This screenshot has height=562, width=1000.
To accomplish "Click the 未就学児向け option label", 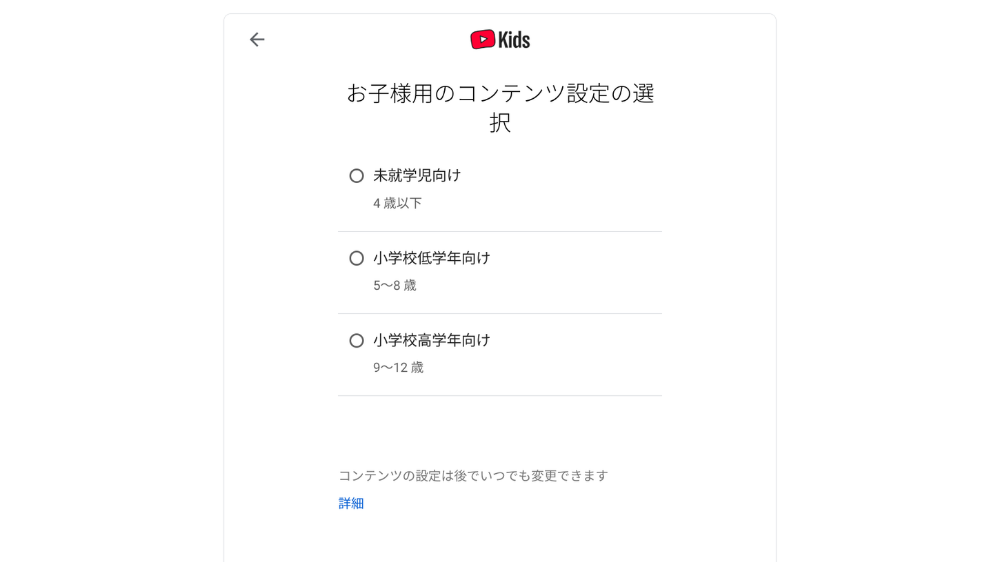I will [417, 175].
